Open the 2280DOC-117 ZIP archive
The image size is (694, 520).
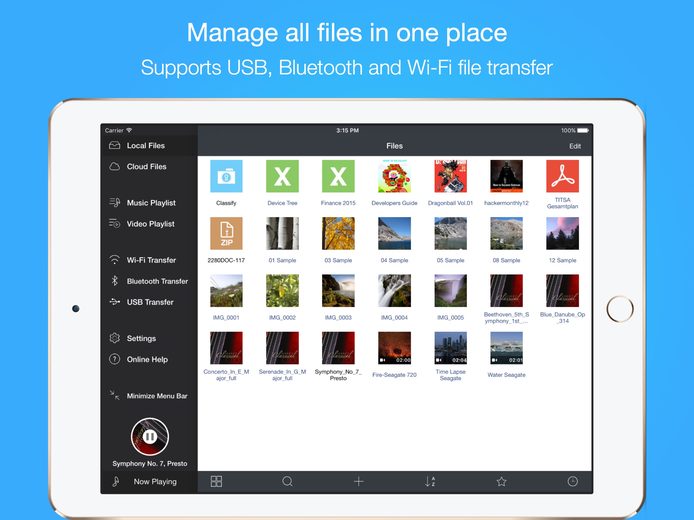[226, 233]
